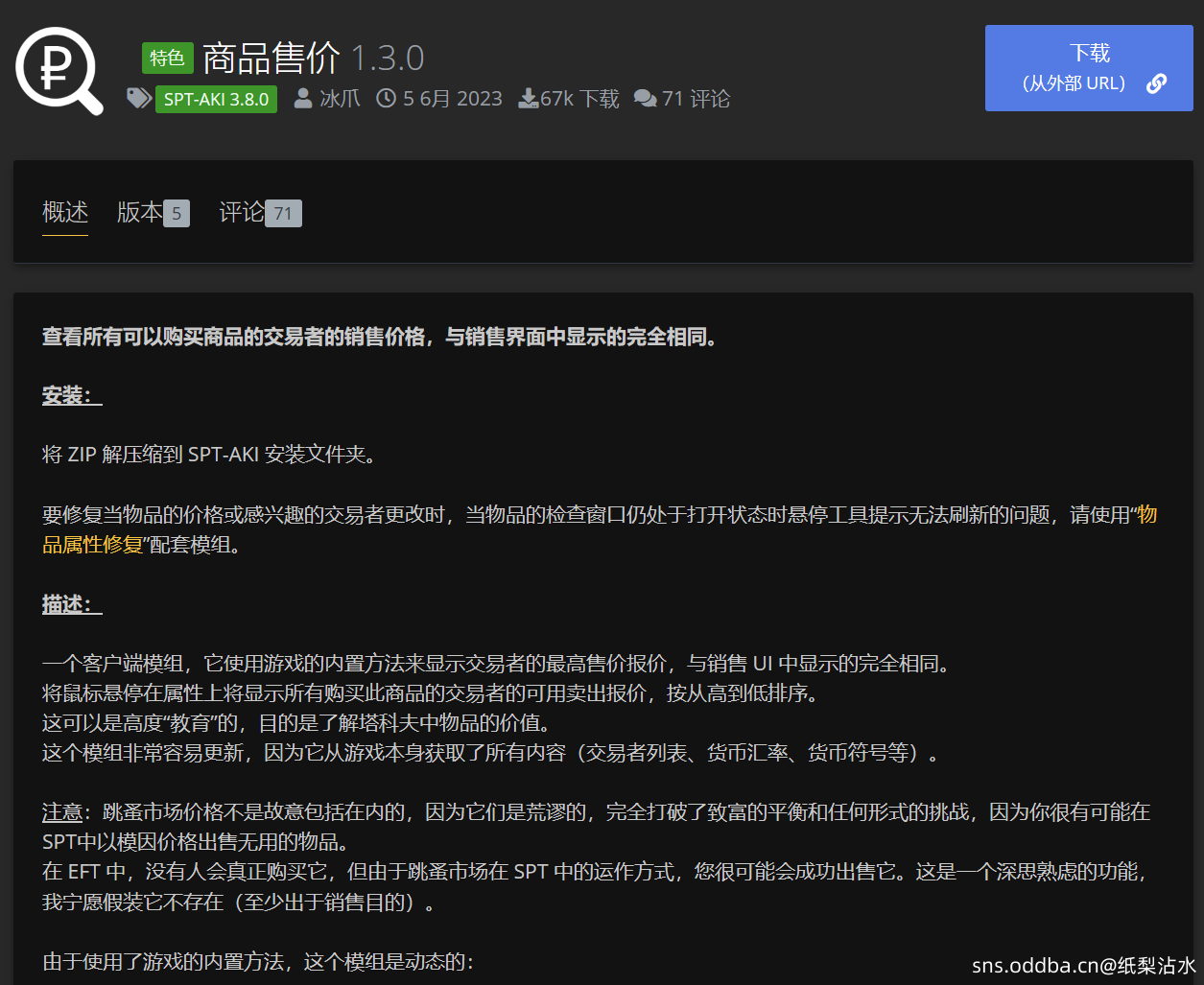
Task: Click the 71 count badge on 评论 tab
Action: click(283, 214)
